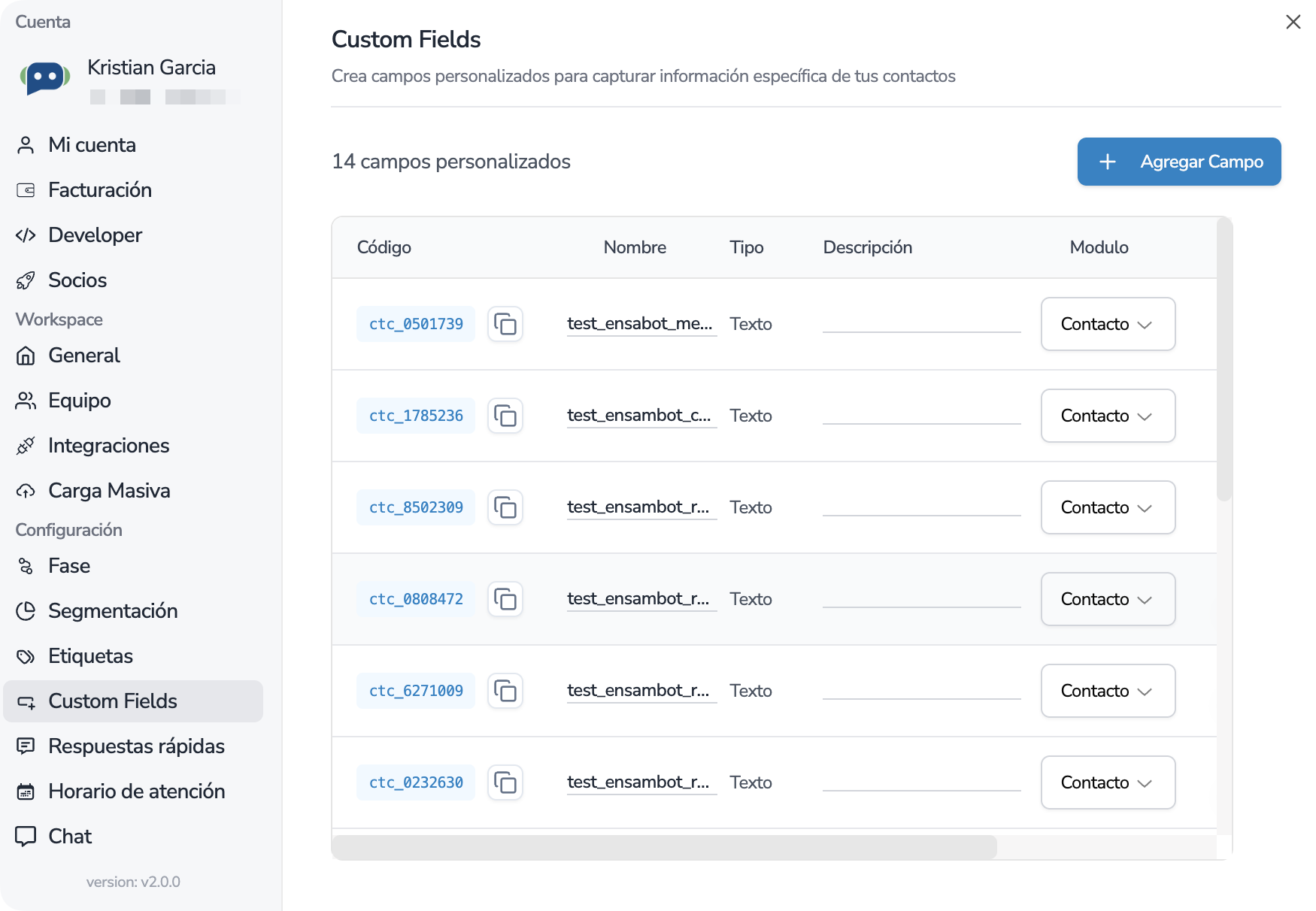This screenshot has height=911, width=1316.
Task: Open Modulo dropdown for ctc_0501739
Action: 1108,324
